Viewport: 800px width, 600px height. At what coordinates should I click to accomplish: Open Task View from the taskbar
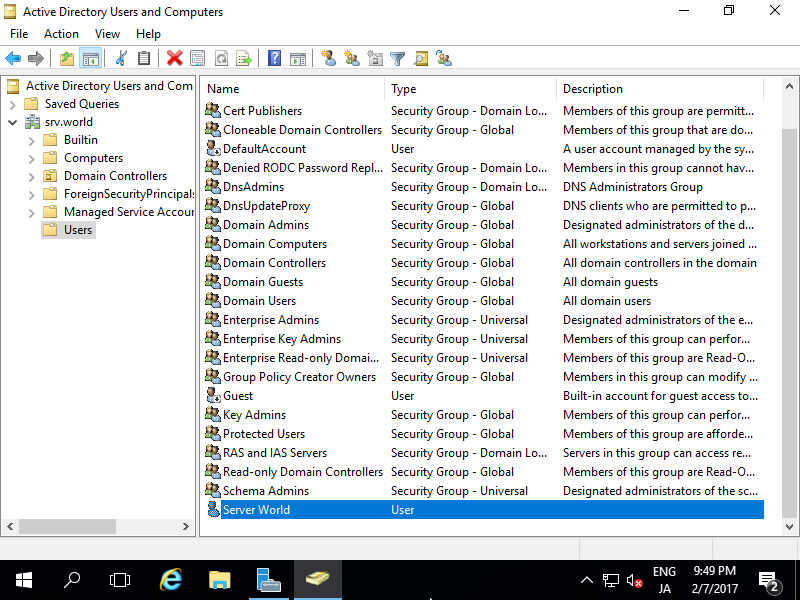coord(120,580)
